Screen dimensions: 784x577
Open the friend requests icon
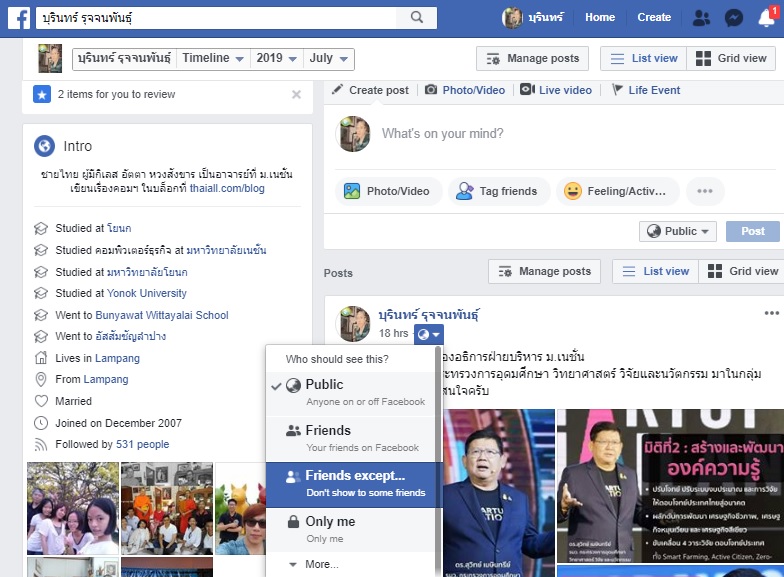pos(700,18)
